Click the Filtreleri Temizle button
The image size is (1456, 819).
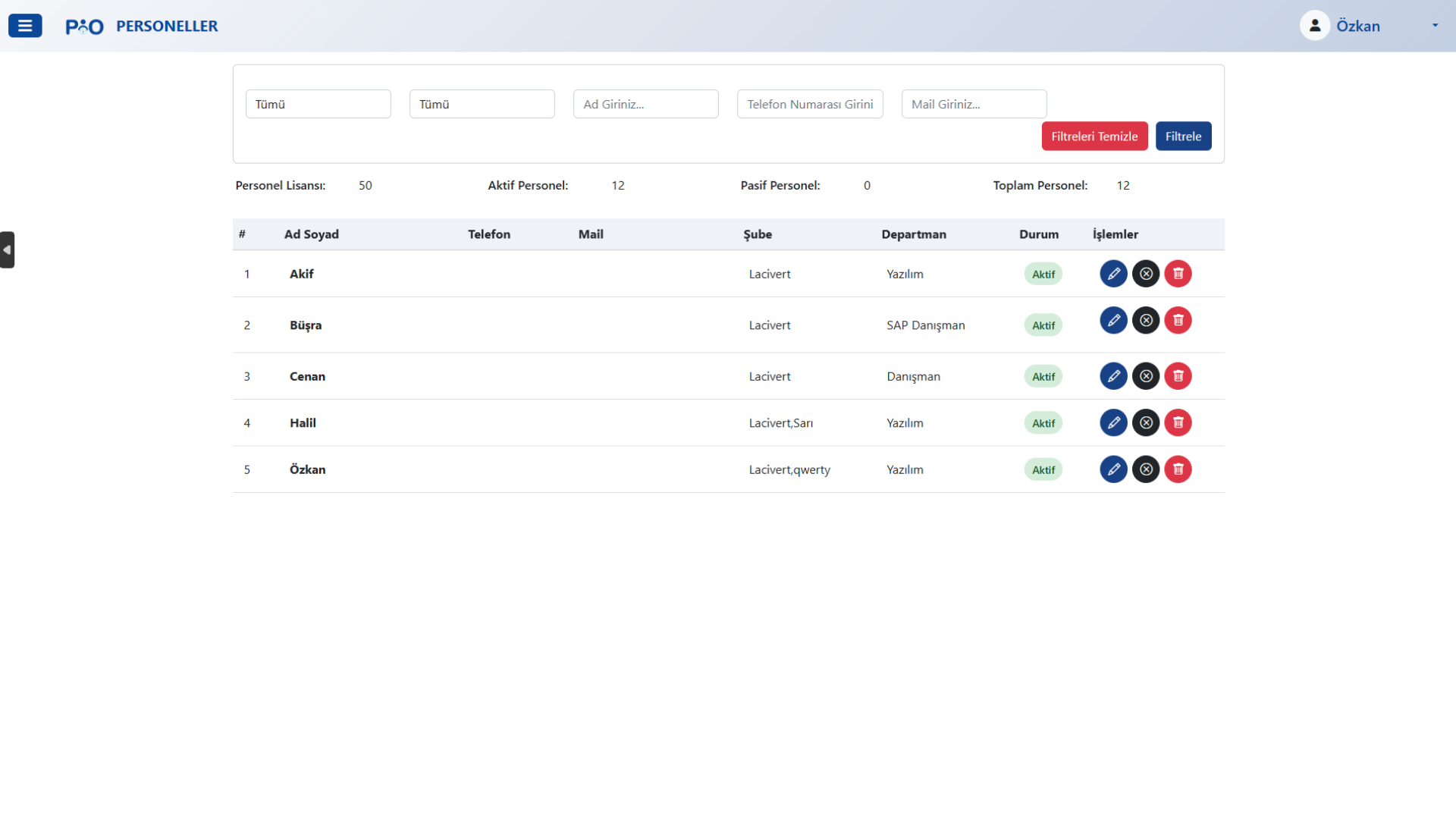(1094, 136)
